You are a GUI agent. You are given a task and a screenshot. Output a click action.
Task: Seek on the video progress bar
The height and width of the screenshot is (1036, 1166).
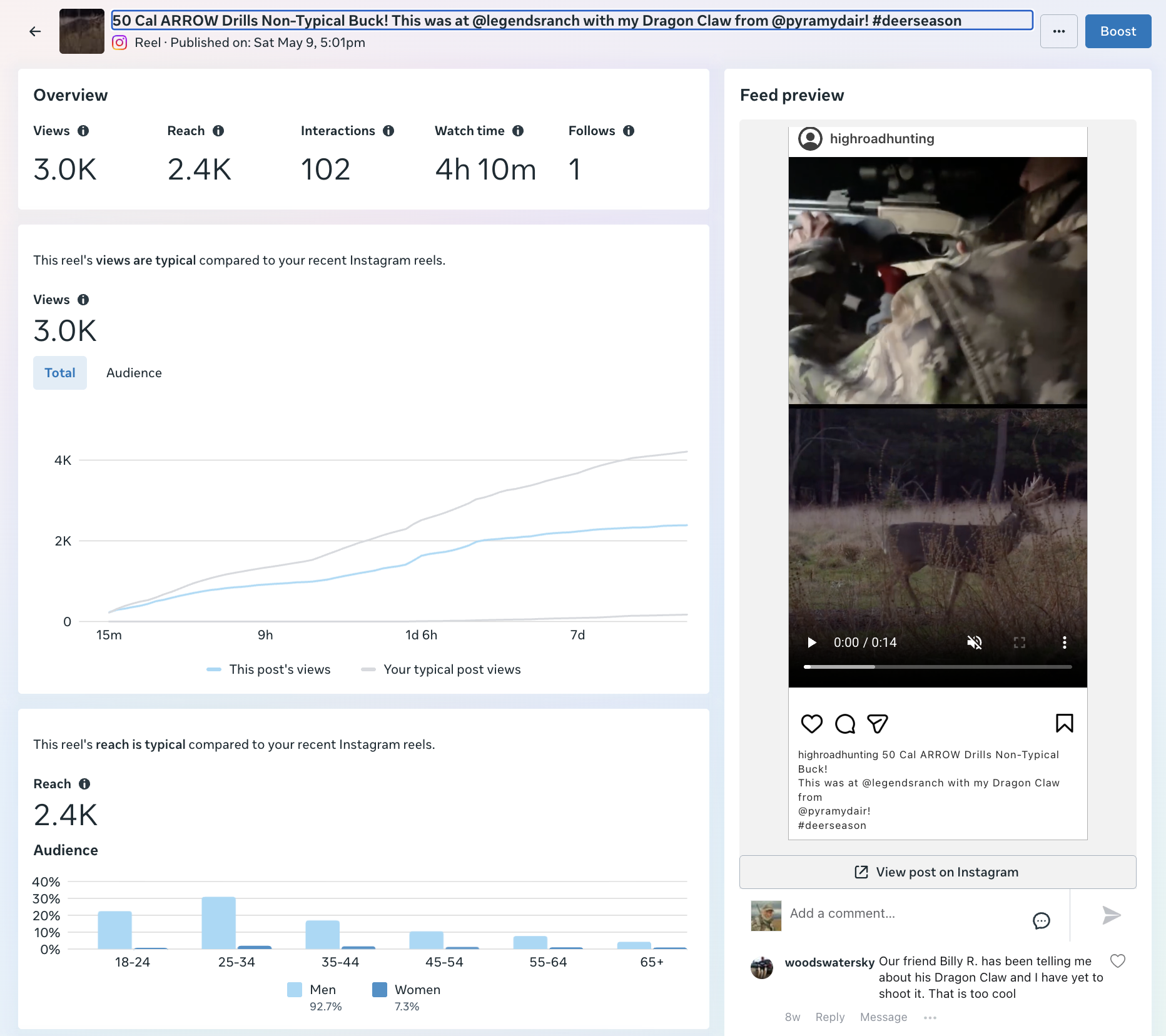[938, 667]
